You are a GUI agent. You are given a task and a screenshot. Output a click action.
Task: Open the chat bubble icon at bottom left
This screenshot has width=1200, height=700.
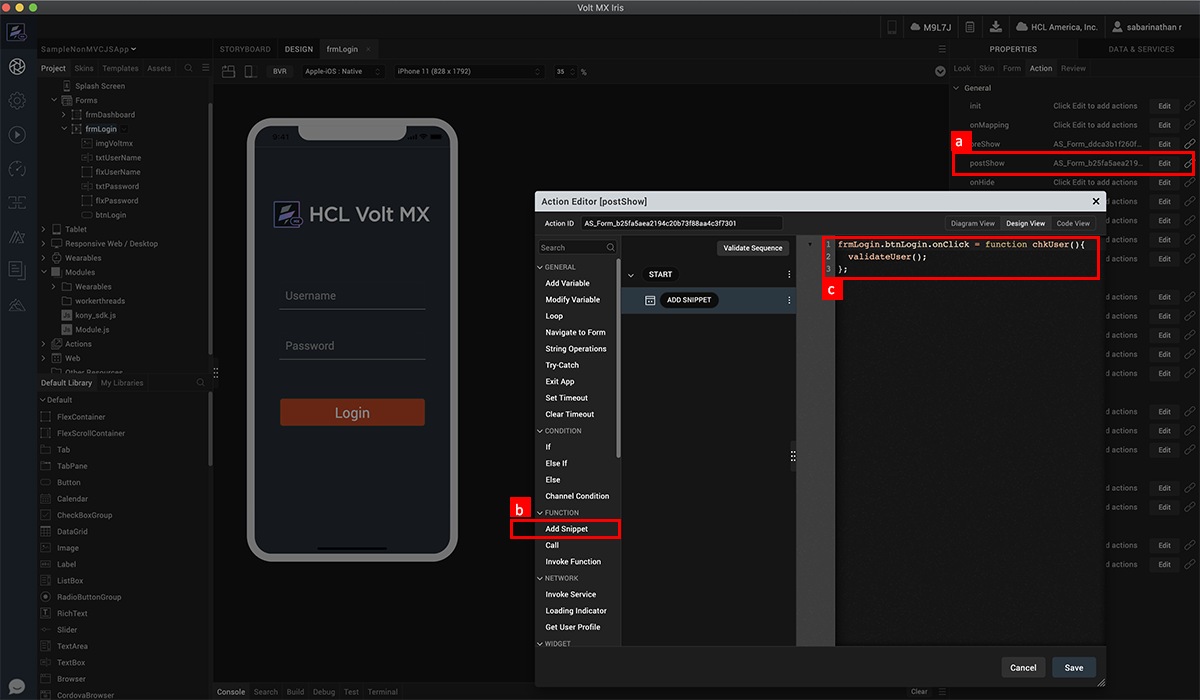(x=16, y=686)
